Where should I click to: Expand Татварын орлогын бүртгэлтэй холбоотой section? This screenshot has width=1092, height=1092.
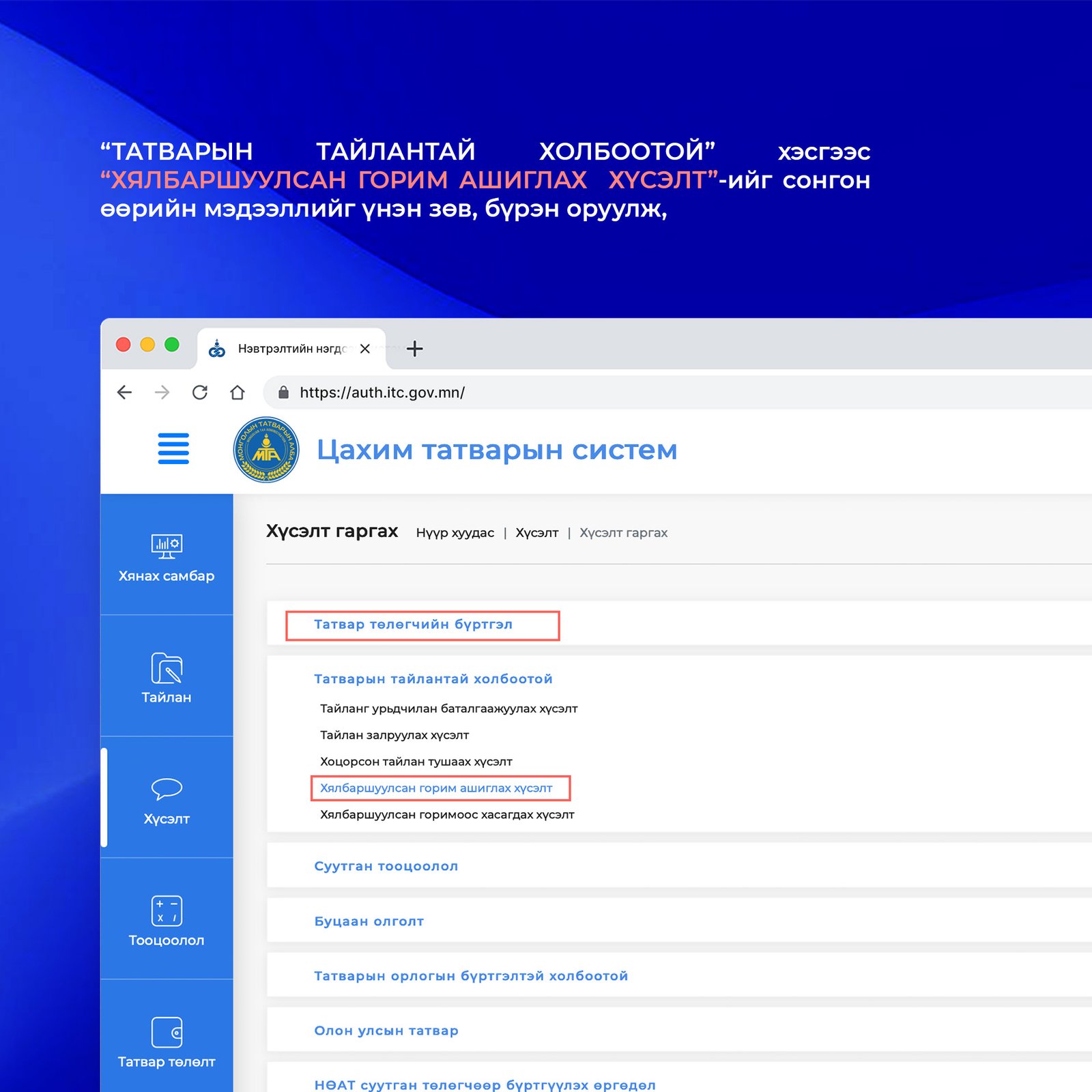[x=471, y=975]
